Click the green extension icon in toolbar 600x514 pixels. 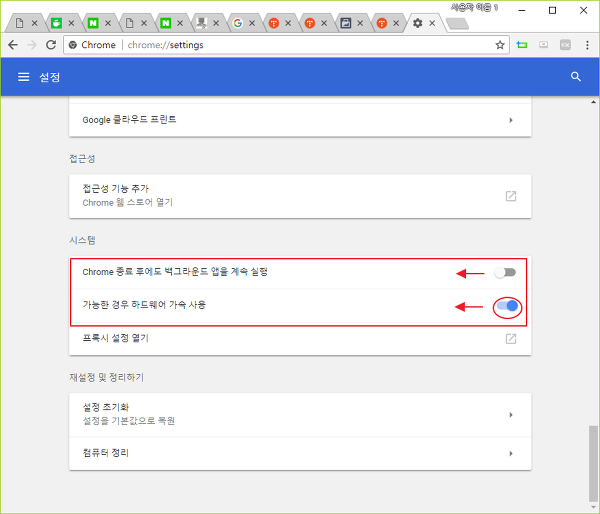(522, 45)
